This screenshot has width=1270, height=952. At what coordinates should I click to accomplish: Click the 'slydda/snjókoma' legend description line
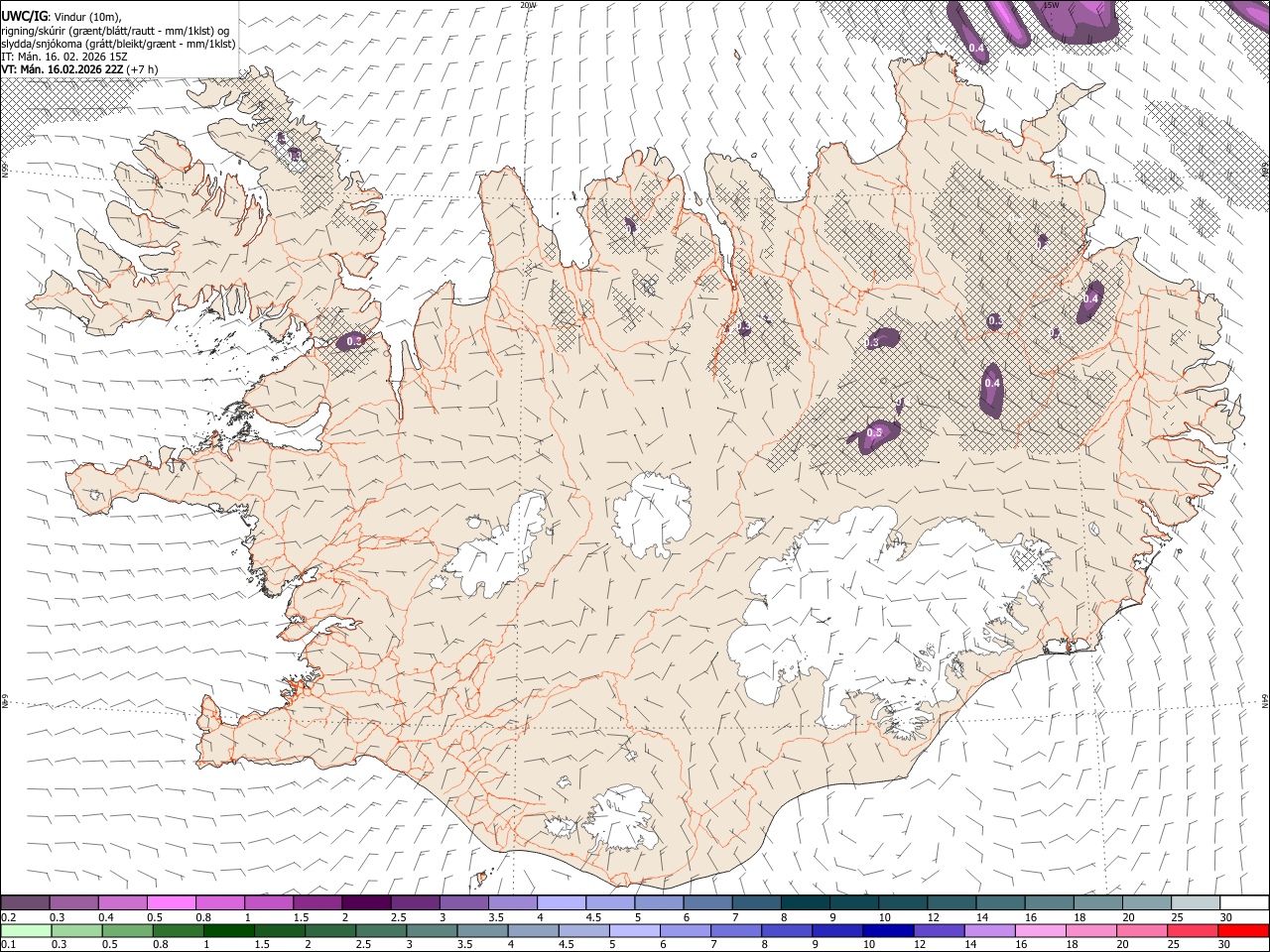coord(119,44)
